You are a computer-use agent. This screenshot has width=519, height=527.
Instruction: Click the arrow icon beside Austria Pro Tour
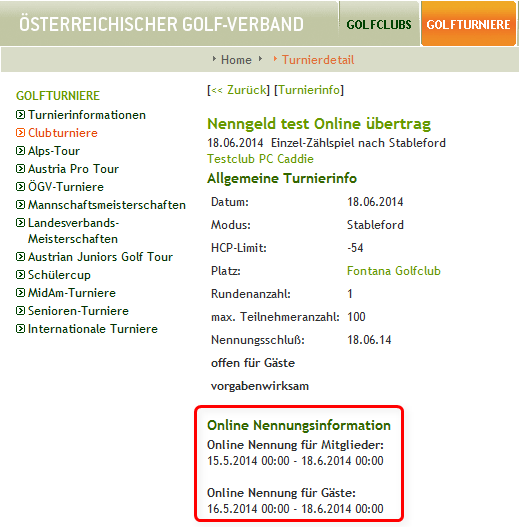click(20, 168)
